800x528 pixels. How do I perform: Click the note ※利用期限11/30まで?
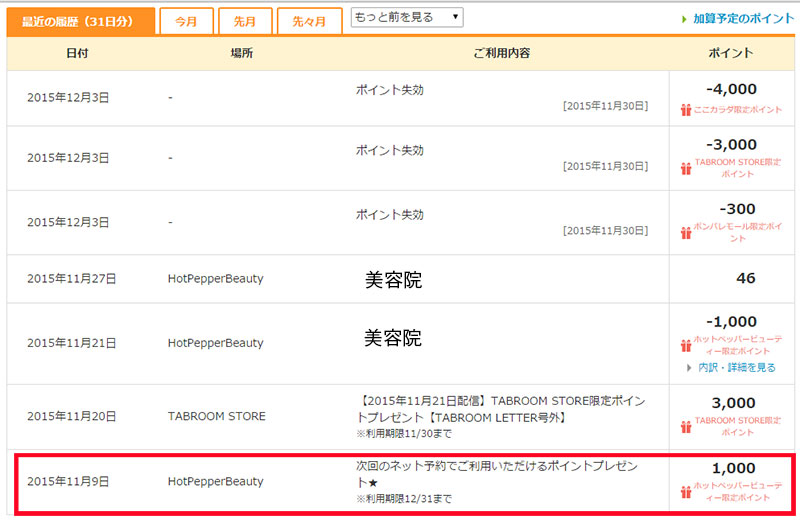point(404,434)
